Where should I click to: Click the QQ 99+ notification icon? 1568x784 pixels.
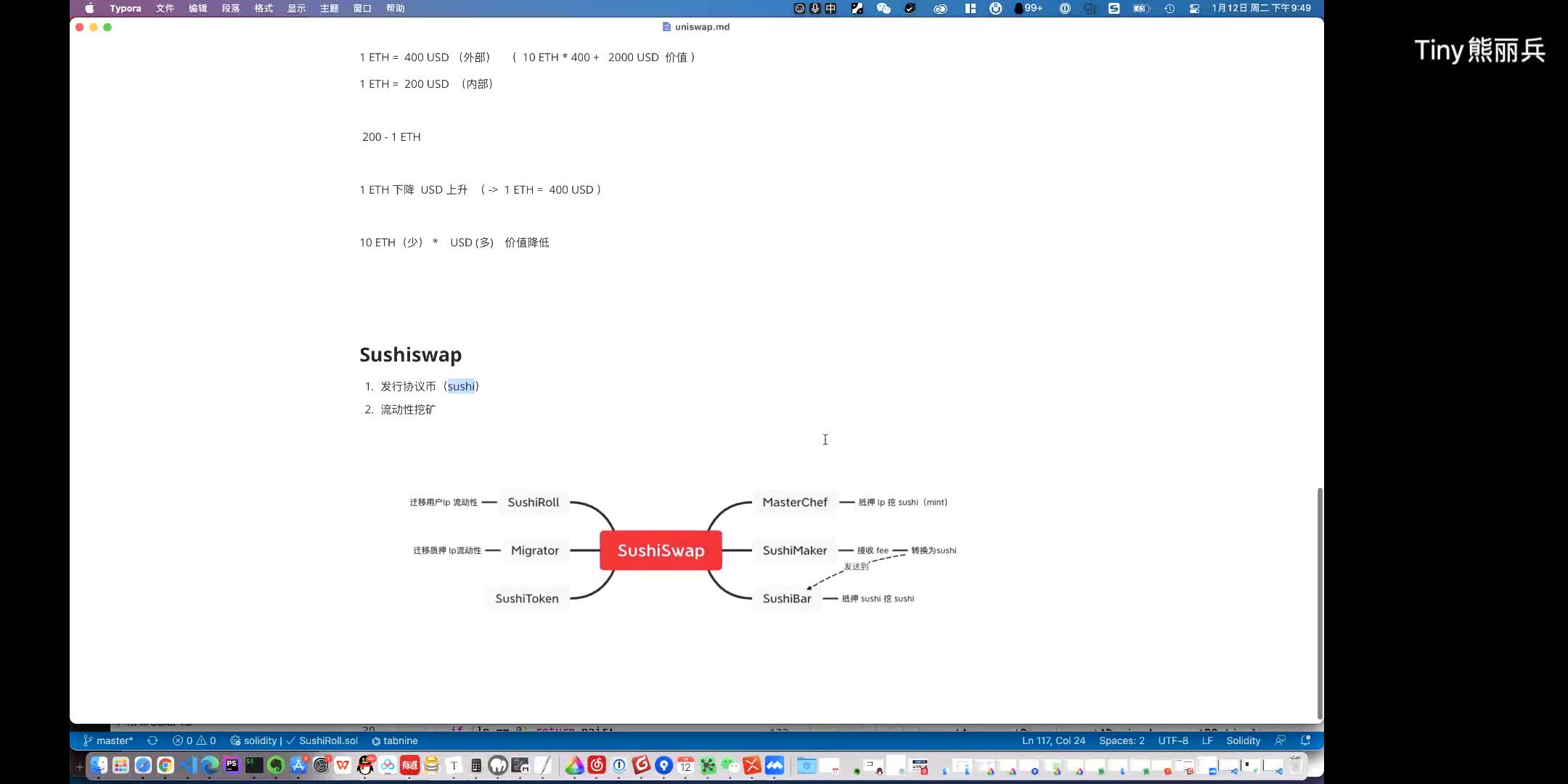coord(1028,9)
